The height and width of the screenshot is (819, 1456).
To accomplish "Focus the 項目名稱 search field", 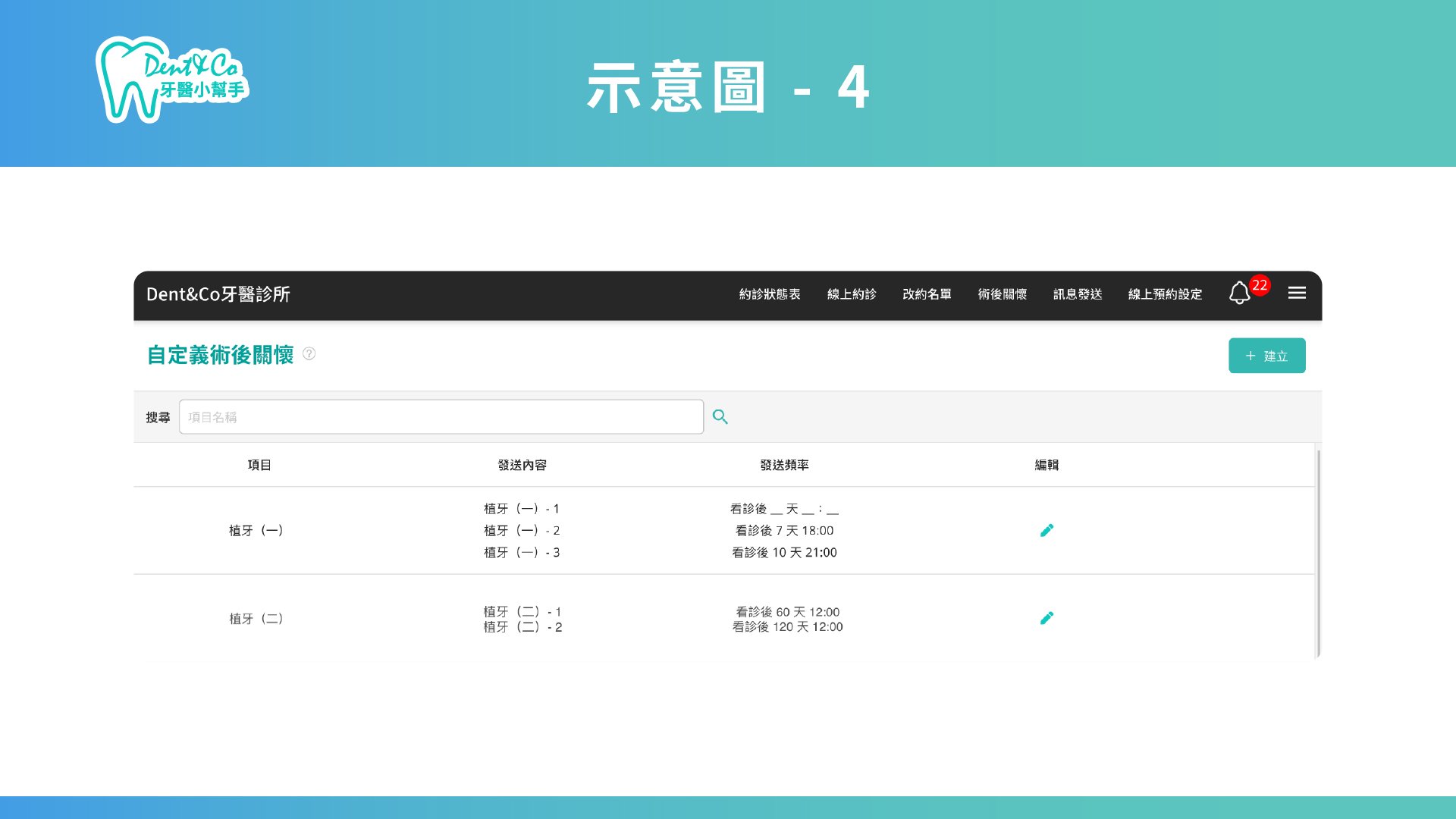I will tap(441, 417).
